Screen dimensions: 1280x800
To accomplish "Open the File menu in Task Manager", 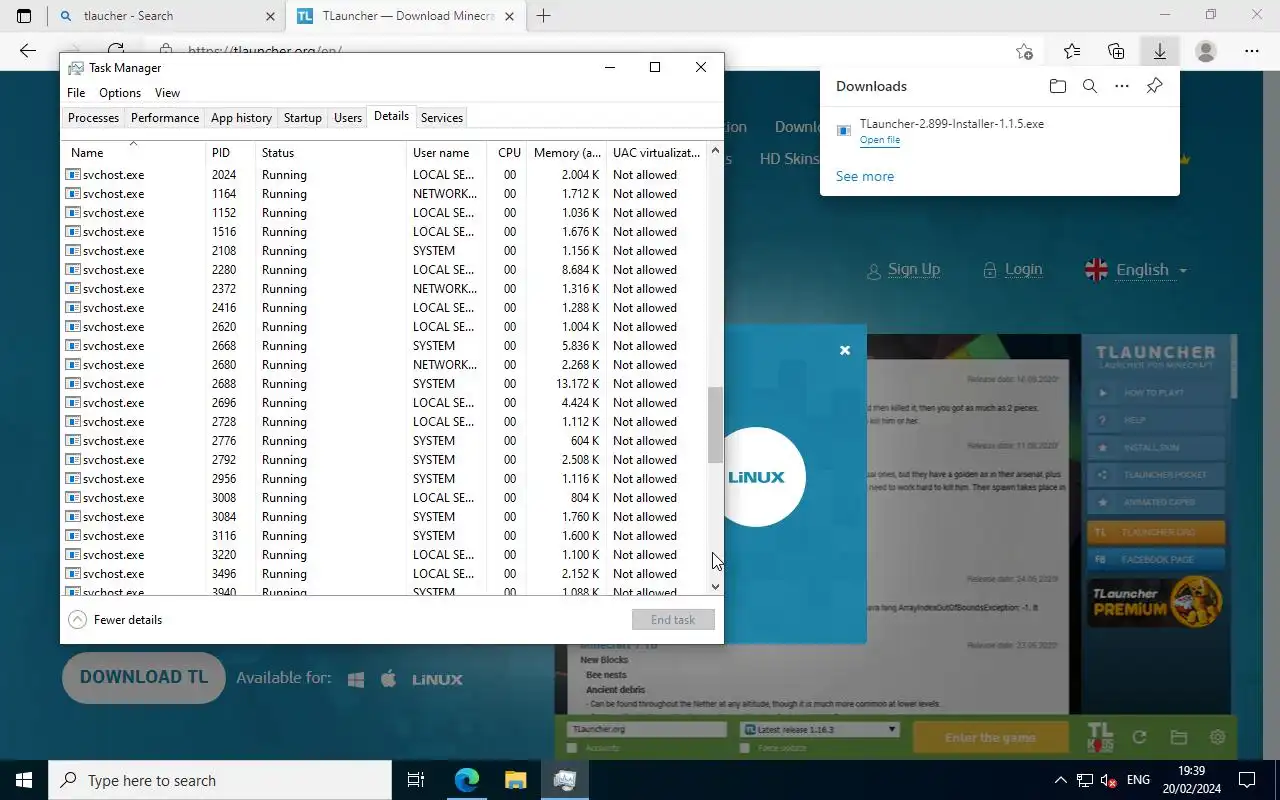I will tap(76, 93).
